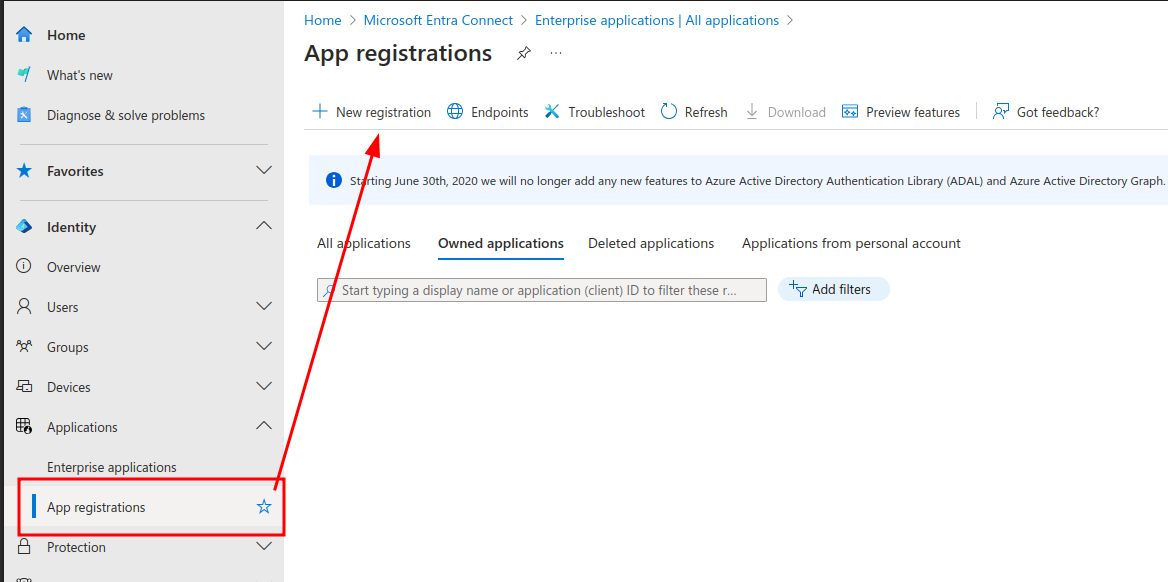
Task: Expand the Protection submenu chevron
Action: [x=264, y=546]
